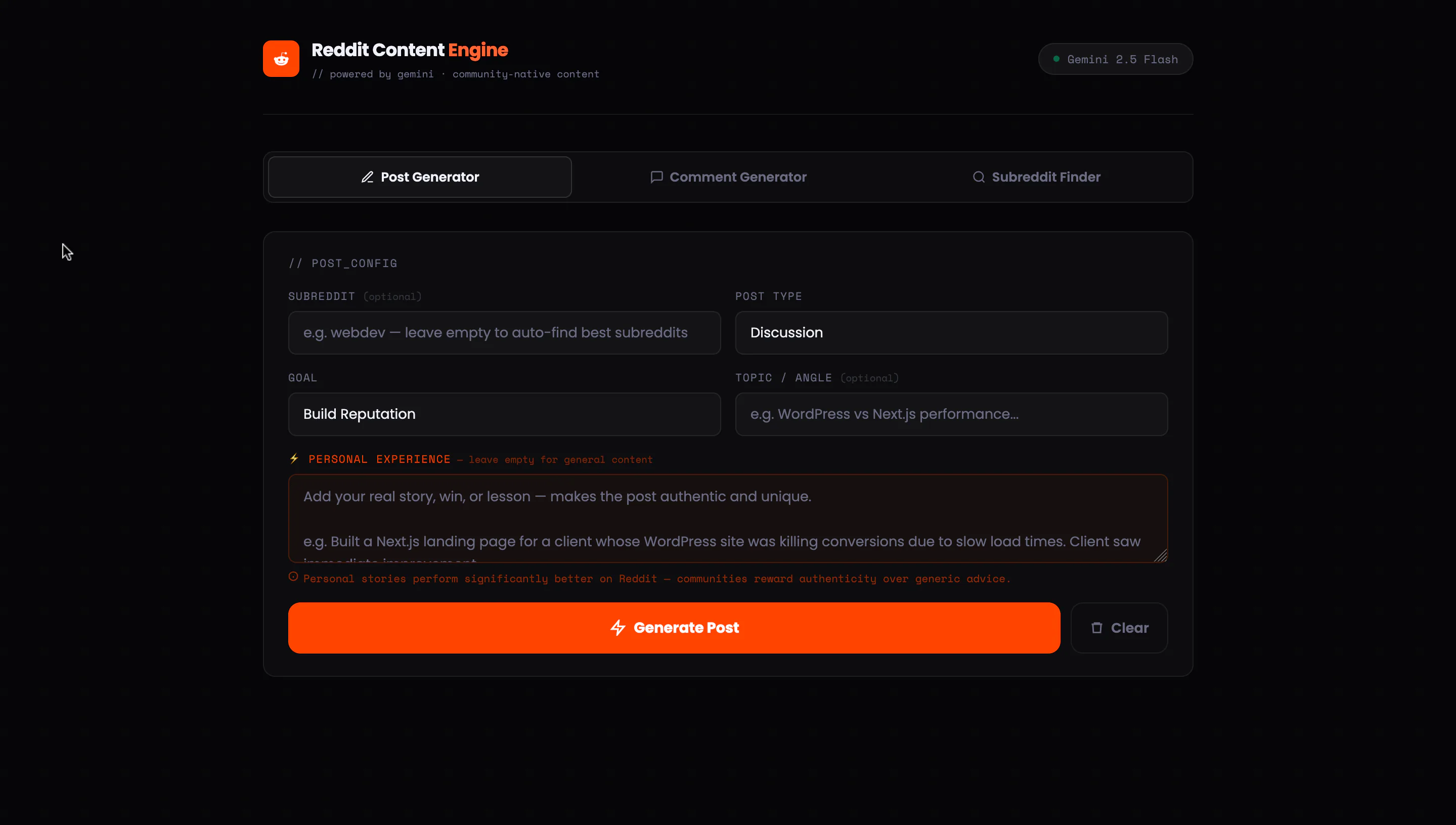Click the Reddit logo icon
The width and height of the screenshot is (1456, 825).
tap(281, 58)
